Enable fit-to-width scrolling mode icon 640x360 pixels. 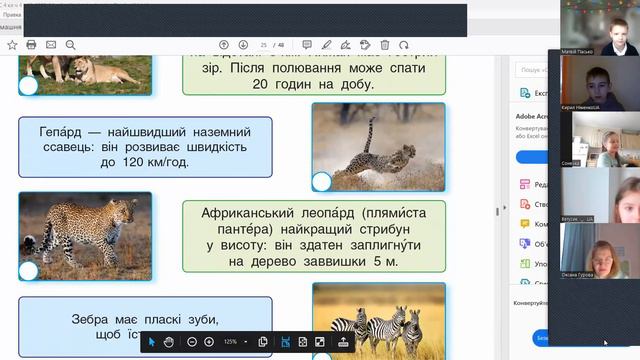286,342
